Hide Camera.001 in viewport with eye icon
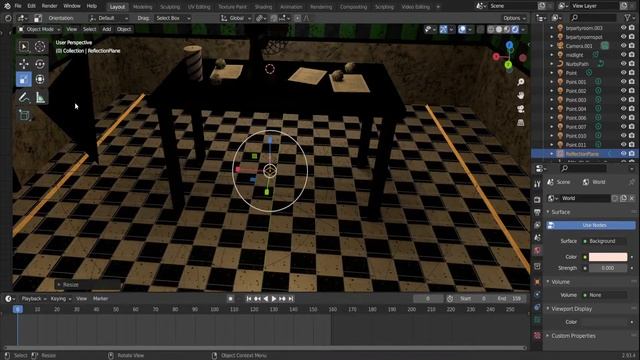 pos(623,46)
